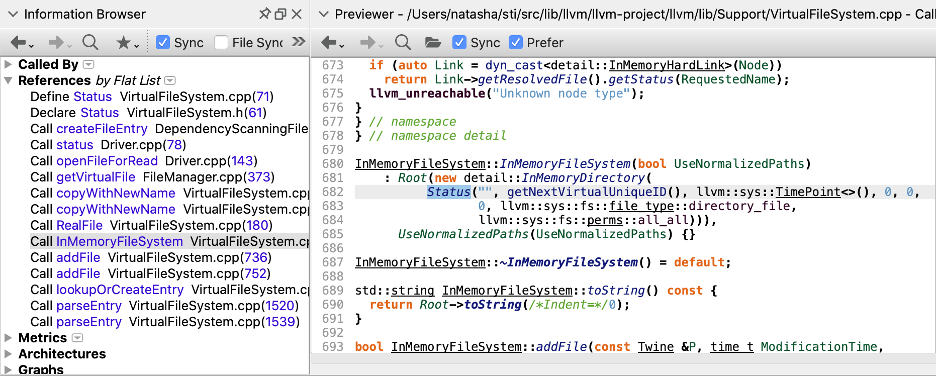Viewport: 936px width, 376px height.
Task: Toggle Prefer checkbox in Previewer
Action: pyautogui.click(x=515, y=42)
